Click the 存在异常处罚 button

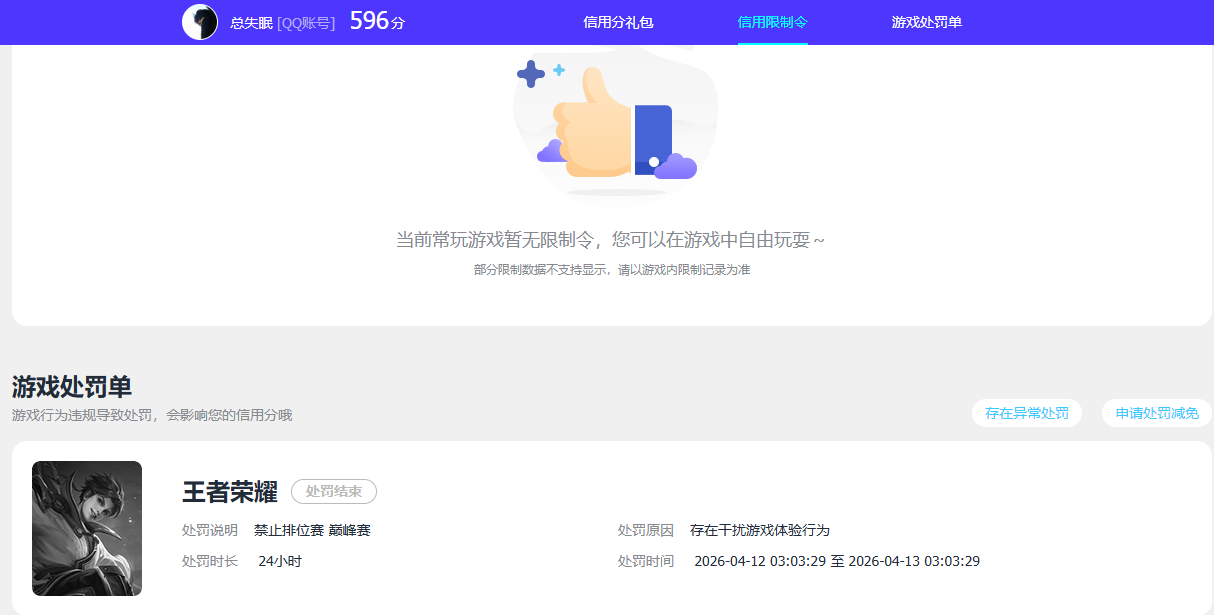1027,413
